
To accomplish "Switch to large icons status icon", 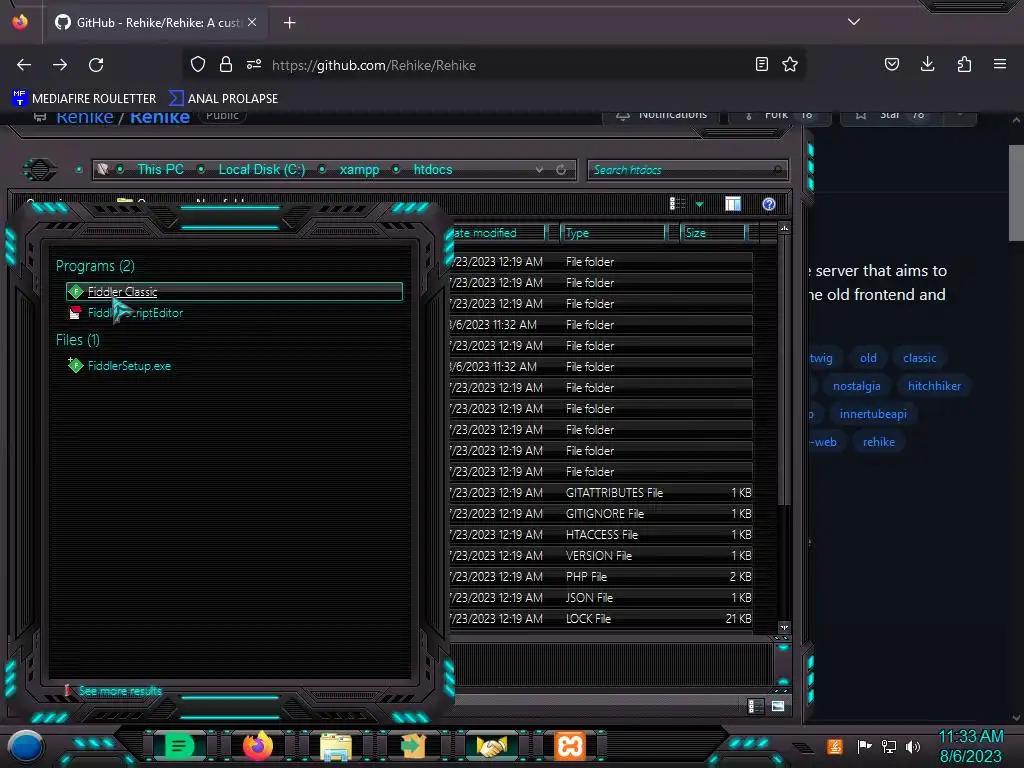I will pyautogui.click(x=778, y=706).
